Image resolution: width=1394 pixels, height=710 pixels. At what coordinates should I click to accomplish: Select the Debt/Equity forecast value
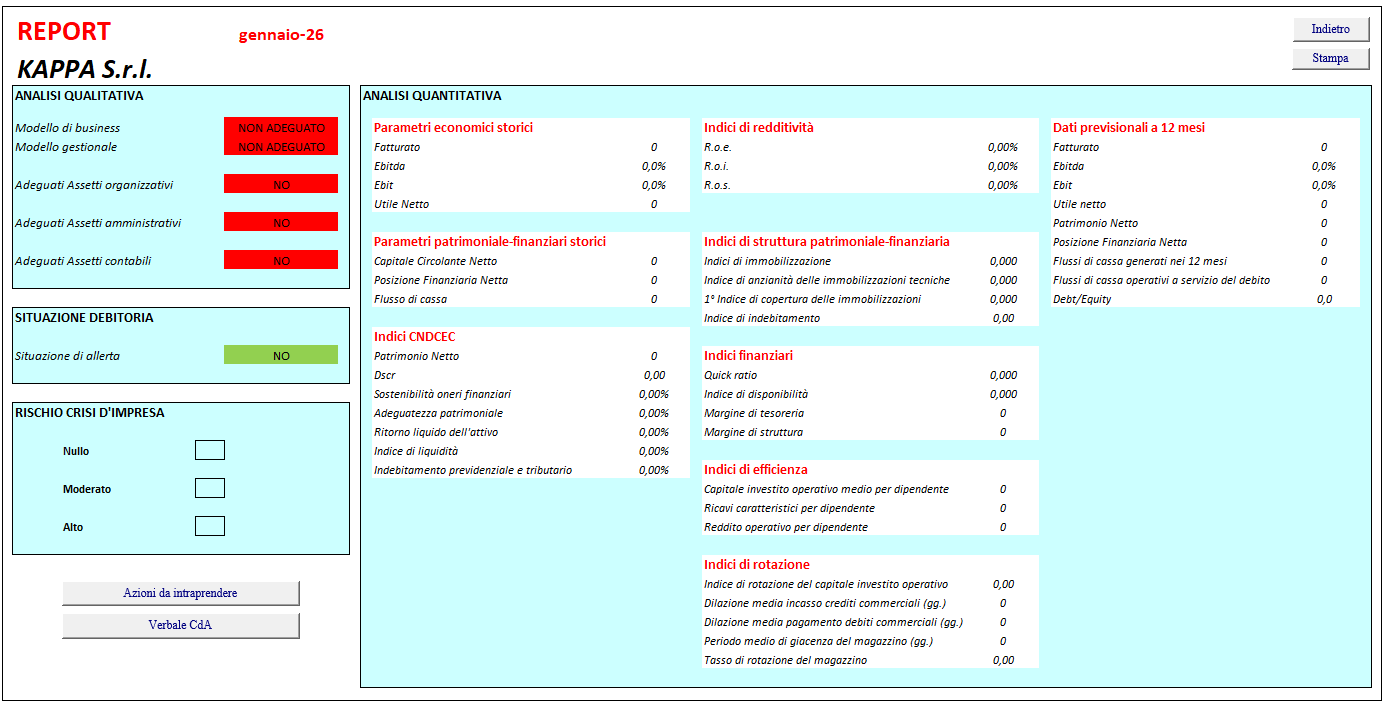click(x=1324, y=299)
